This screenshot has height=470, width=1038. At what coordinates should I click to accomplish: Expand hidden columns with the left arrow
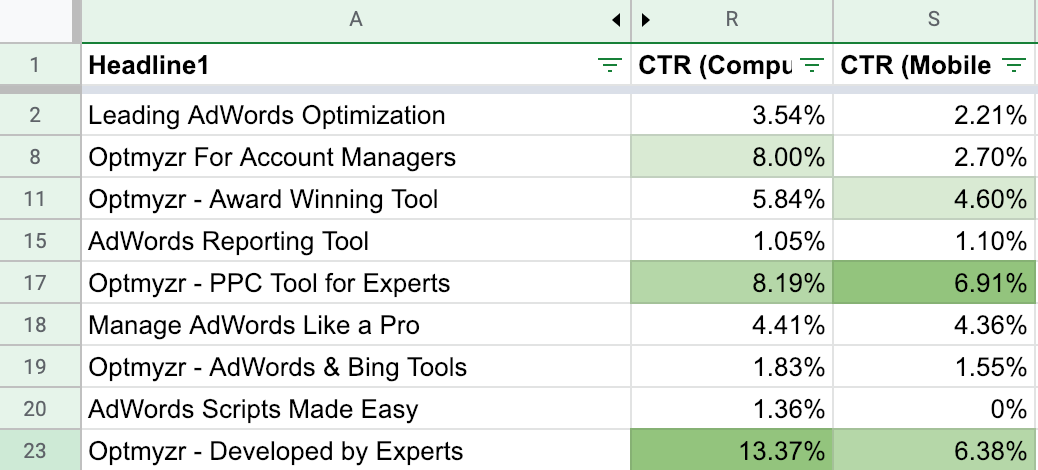[x=616, y=19]
